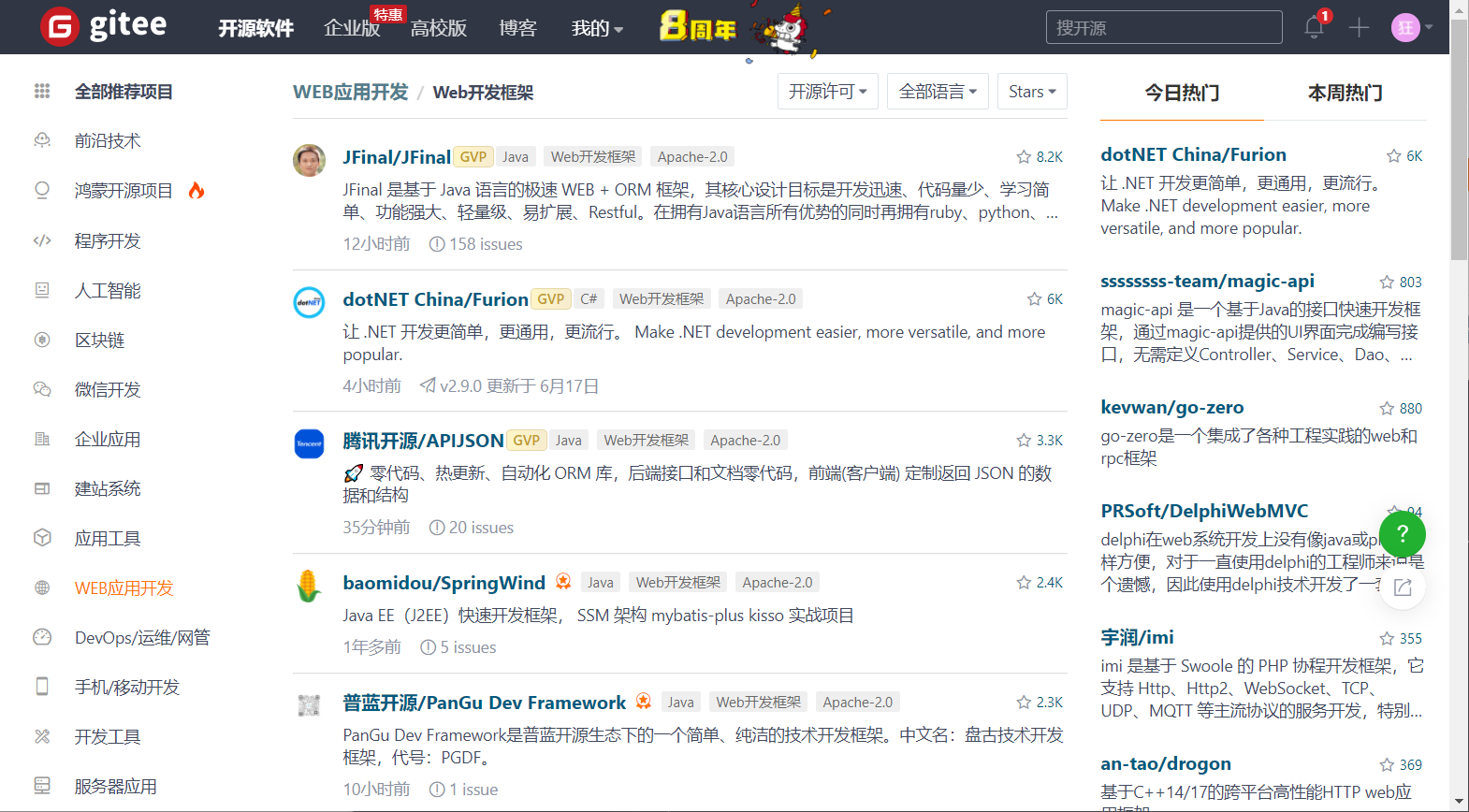Click the 全部推荐项目 grid icon
Screen dimensions: 1469x812
pyautogui.click(x=42, y=91)
